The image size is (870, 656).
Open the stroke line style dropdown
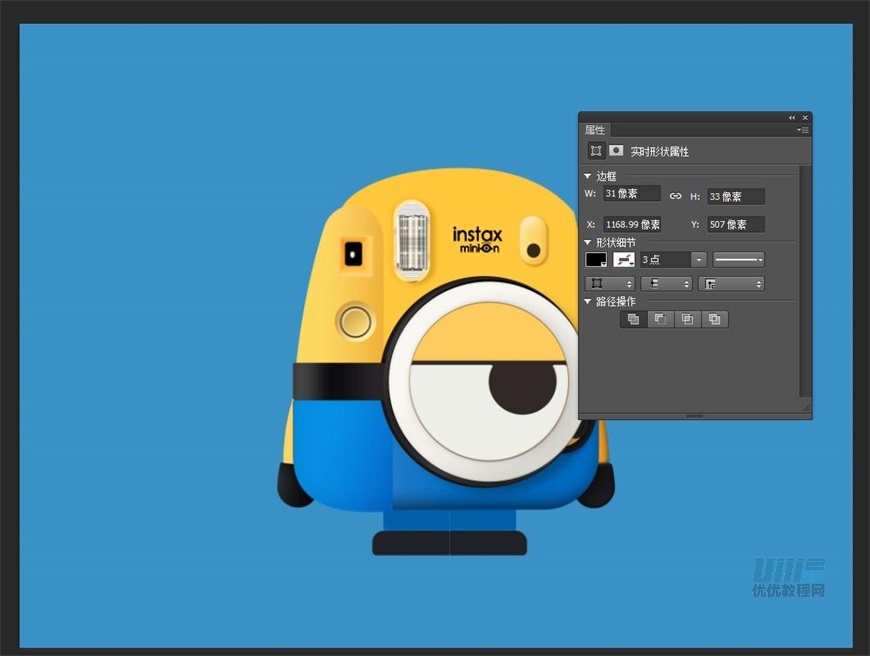tap(738, 260)
